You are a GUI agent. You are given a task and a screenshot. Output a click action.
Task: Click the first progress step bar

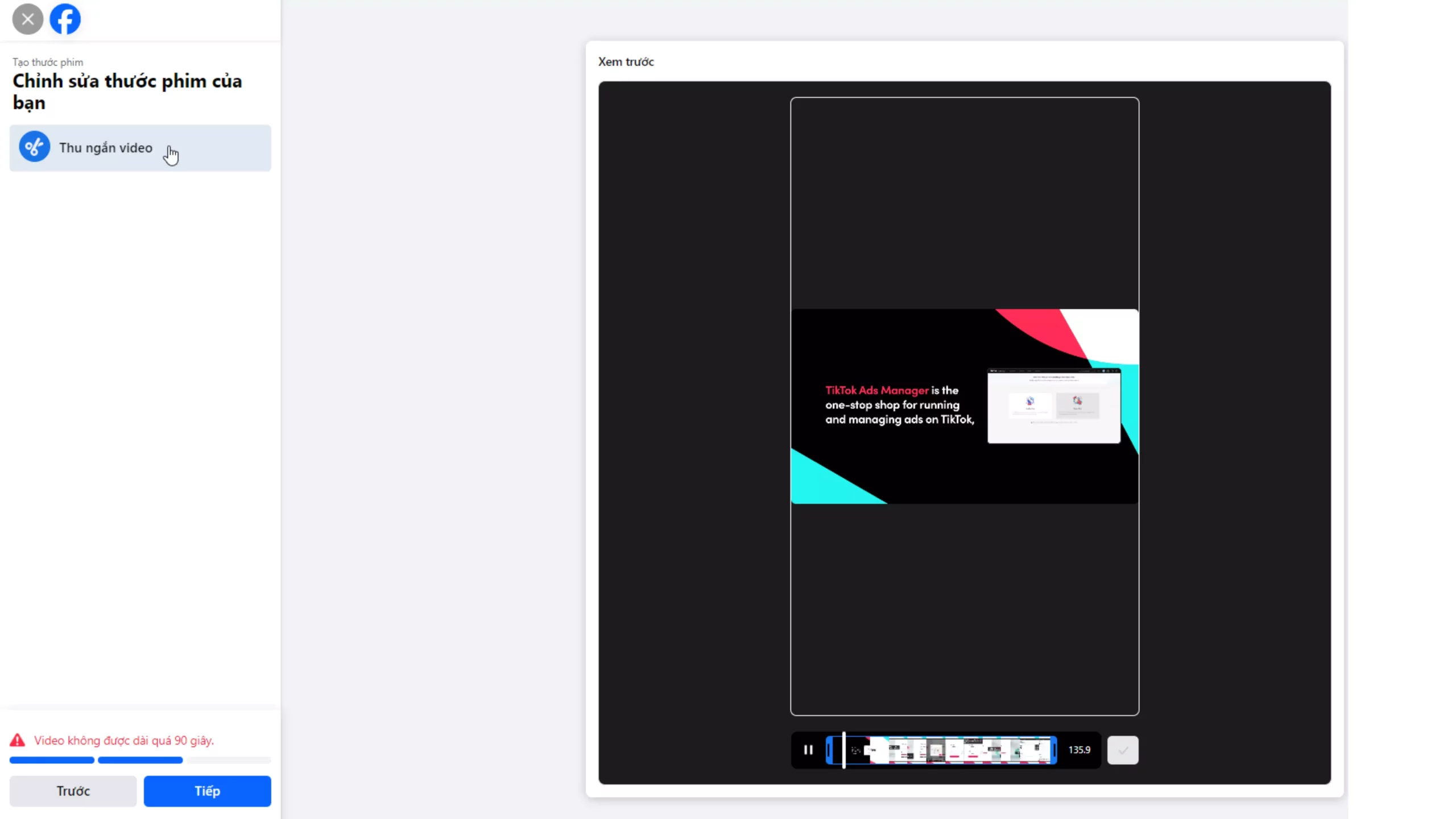52,760
